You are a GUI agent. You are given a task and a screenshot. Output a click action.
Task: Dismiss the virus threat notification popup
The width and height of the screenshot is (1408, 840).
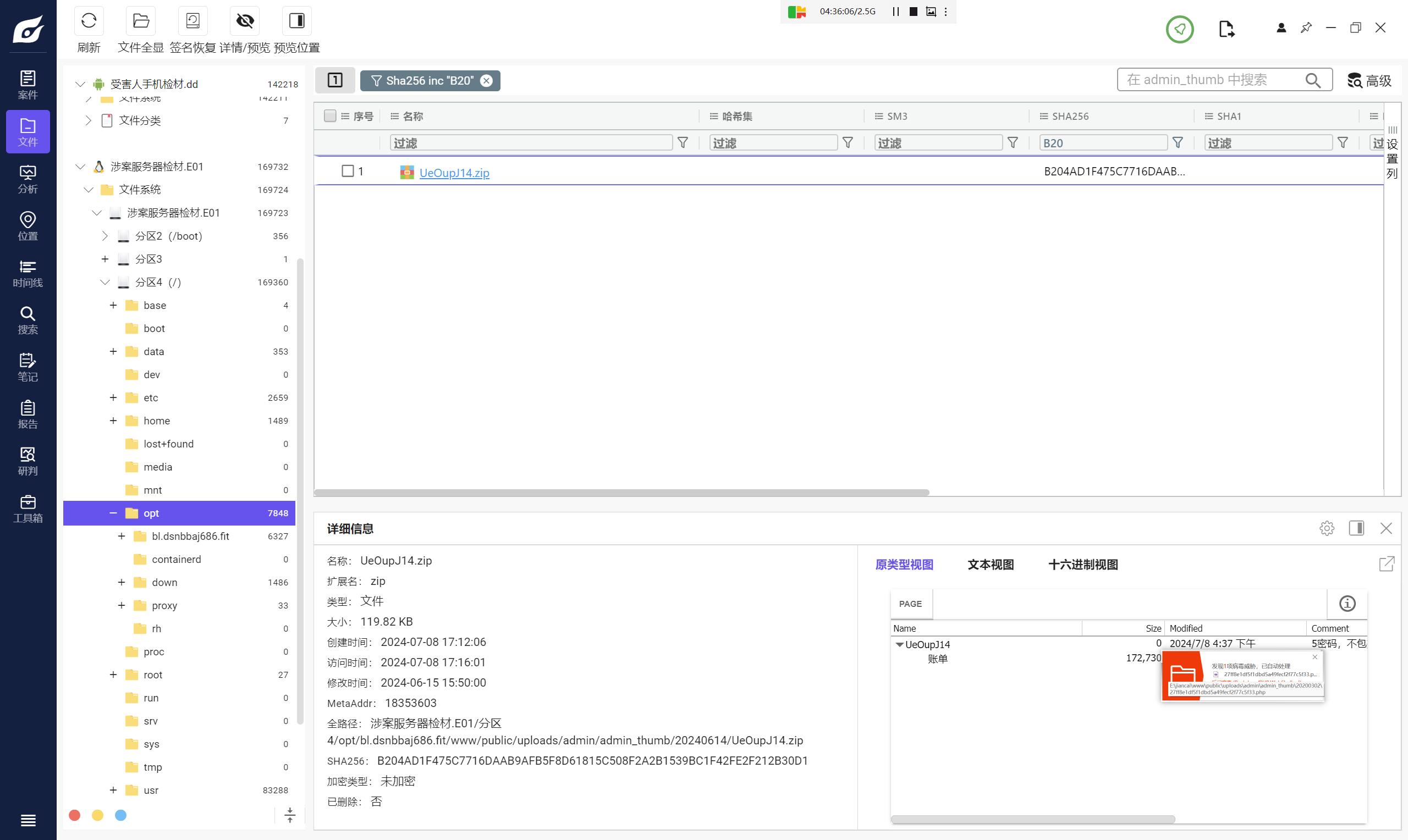pyautogui.click(x=1314, y=656)
